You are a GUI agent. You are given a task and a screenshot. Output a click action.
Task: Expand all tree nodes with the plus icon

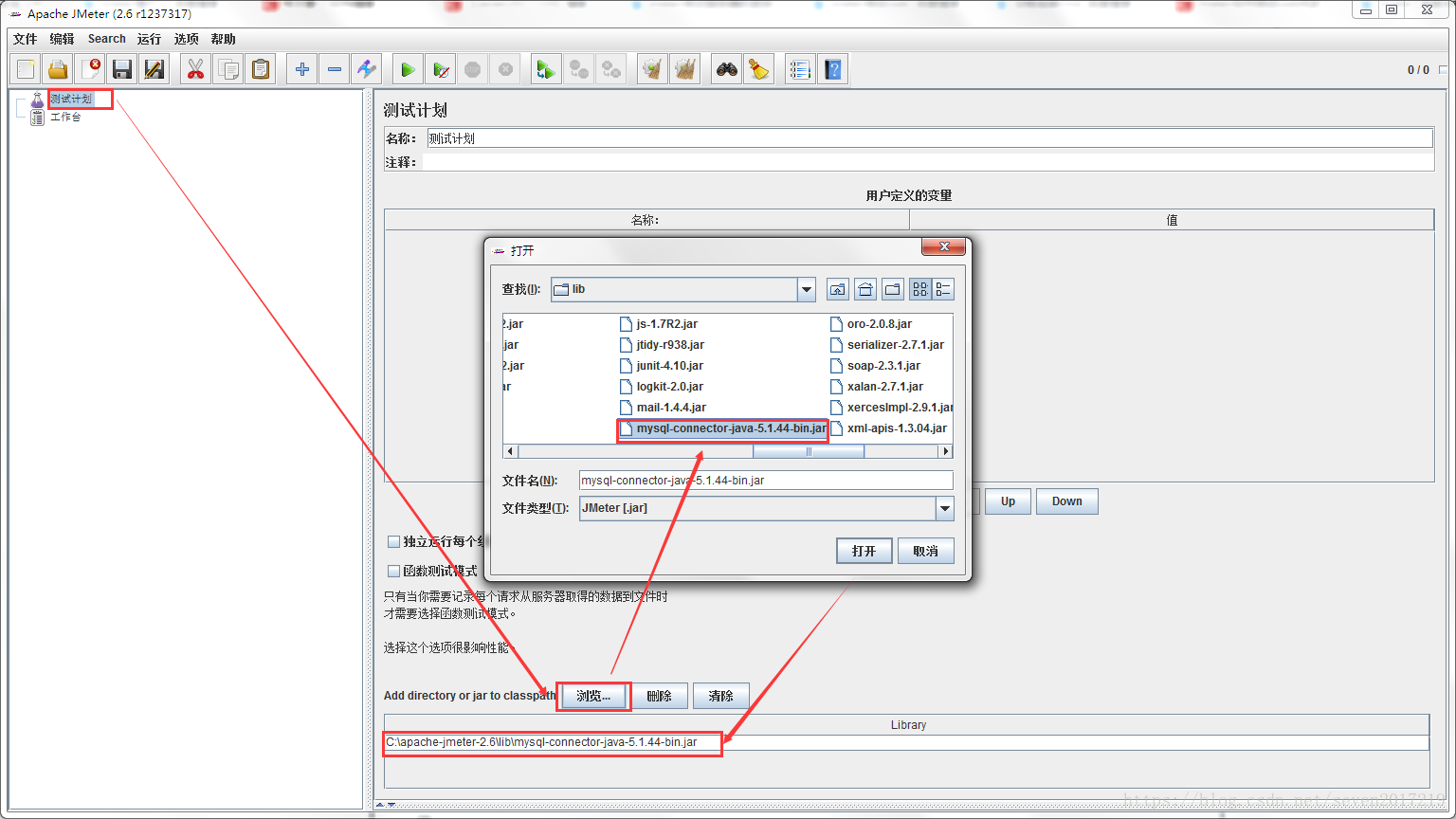301,69
